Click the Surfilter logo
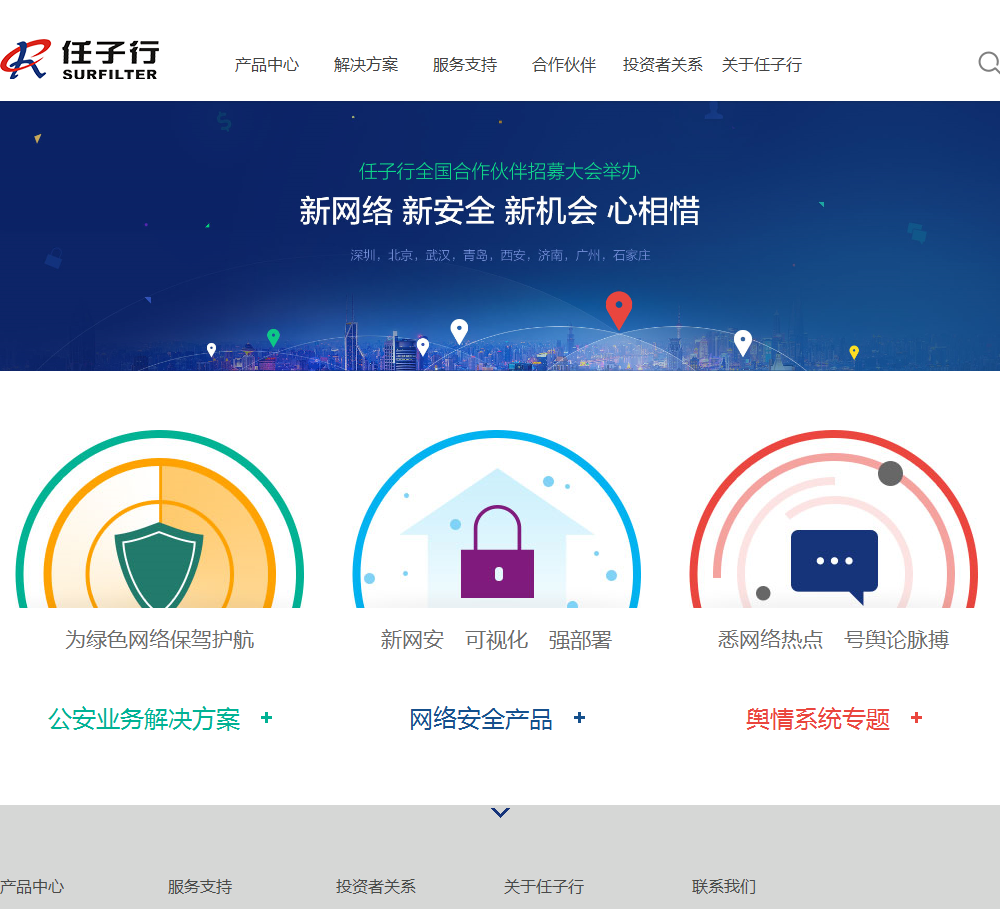1000x909 pixels. (x=80, y=59)
